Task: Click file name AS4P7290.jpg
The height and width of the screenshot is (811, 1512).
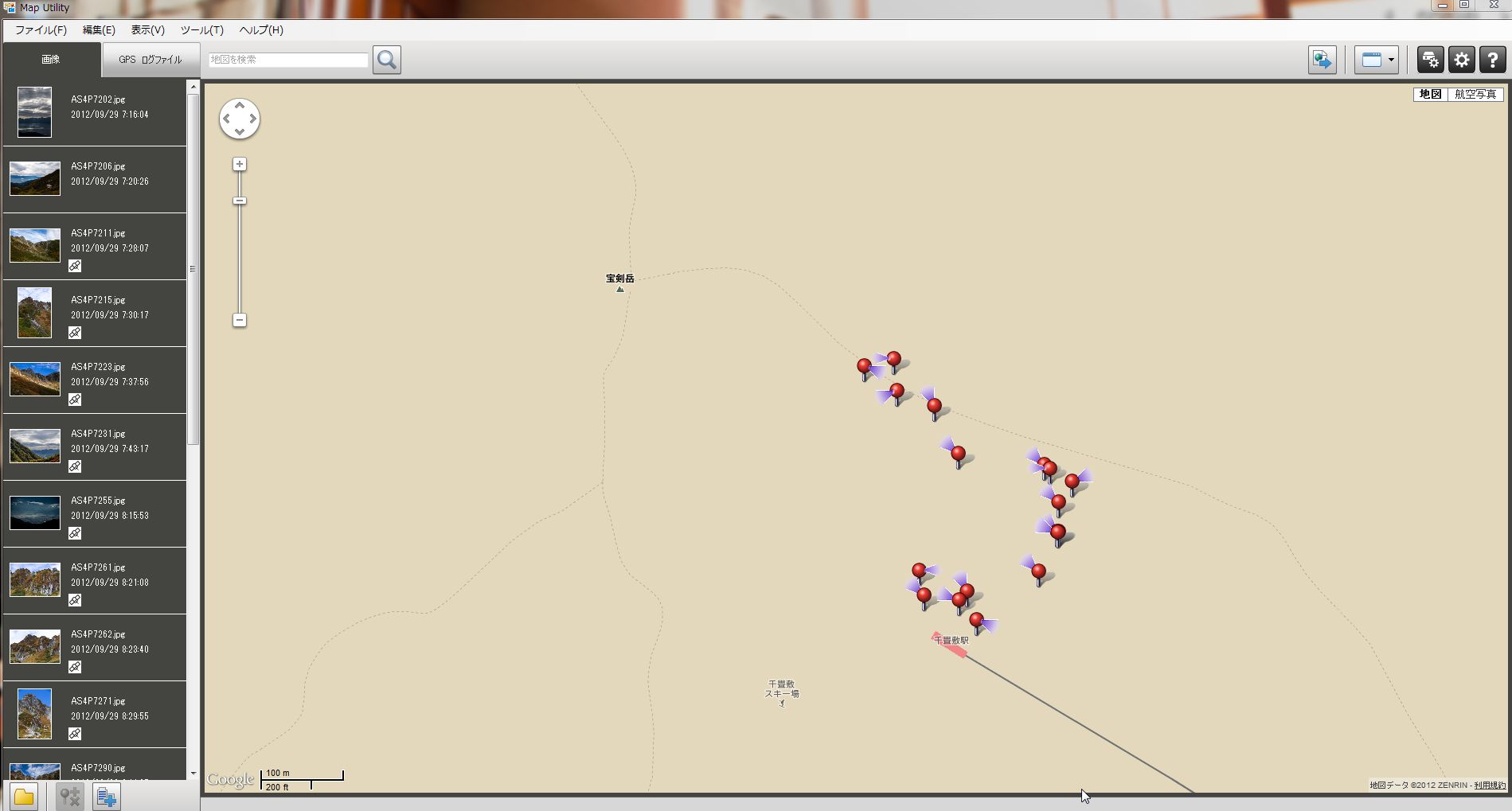Action: click(x=98, y=768)
